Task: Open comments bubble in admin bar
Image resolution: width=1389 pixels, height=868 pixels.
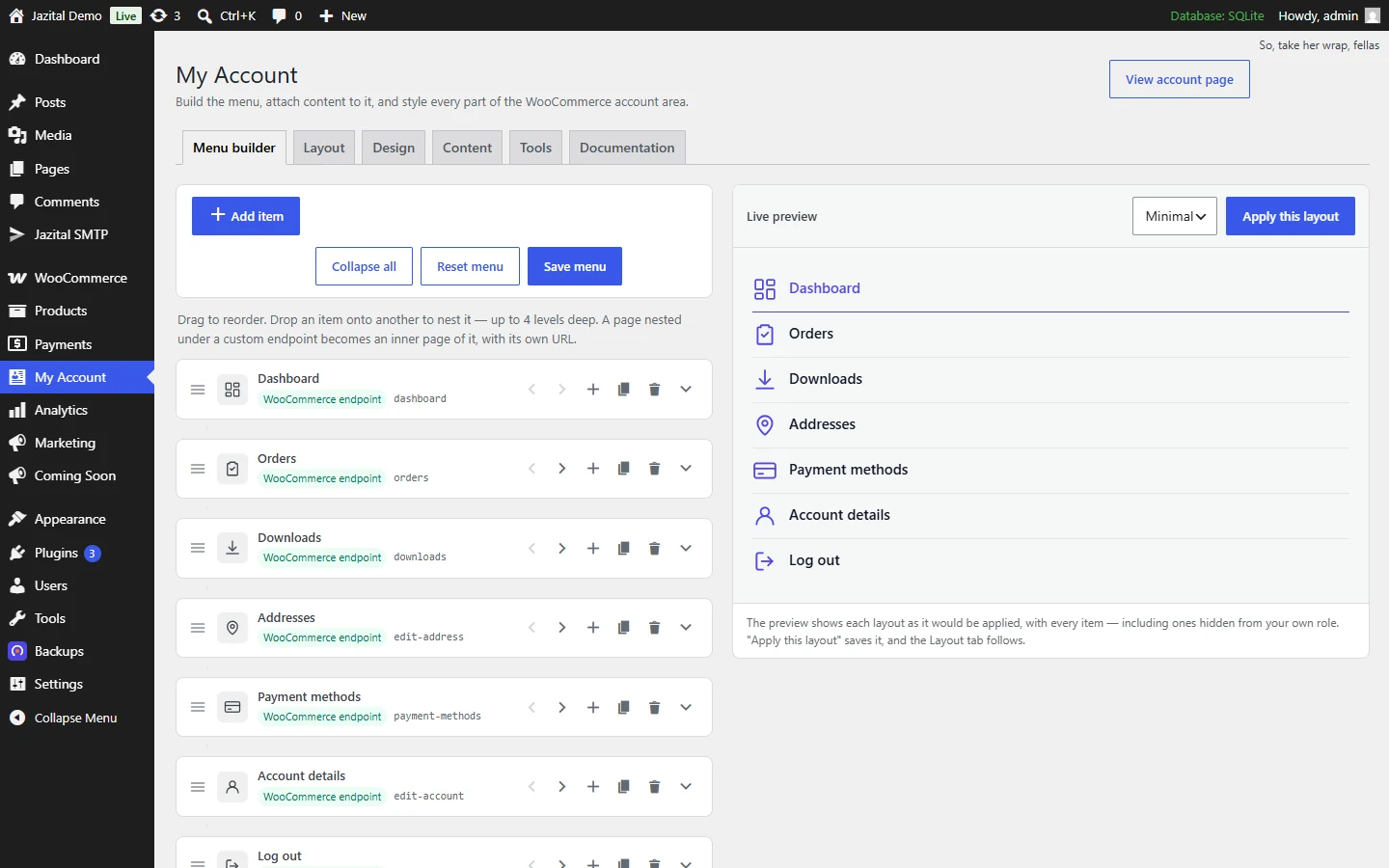Action: tap(286, 15)
